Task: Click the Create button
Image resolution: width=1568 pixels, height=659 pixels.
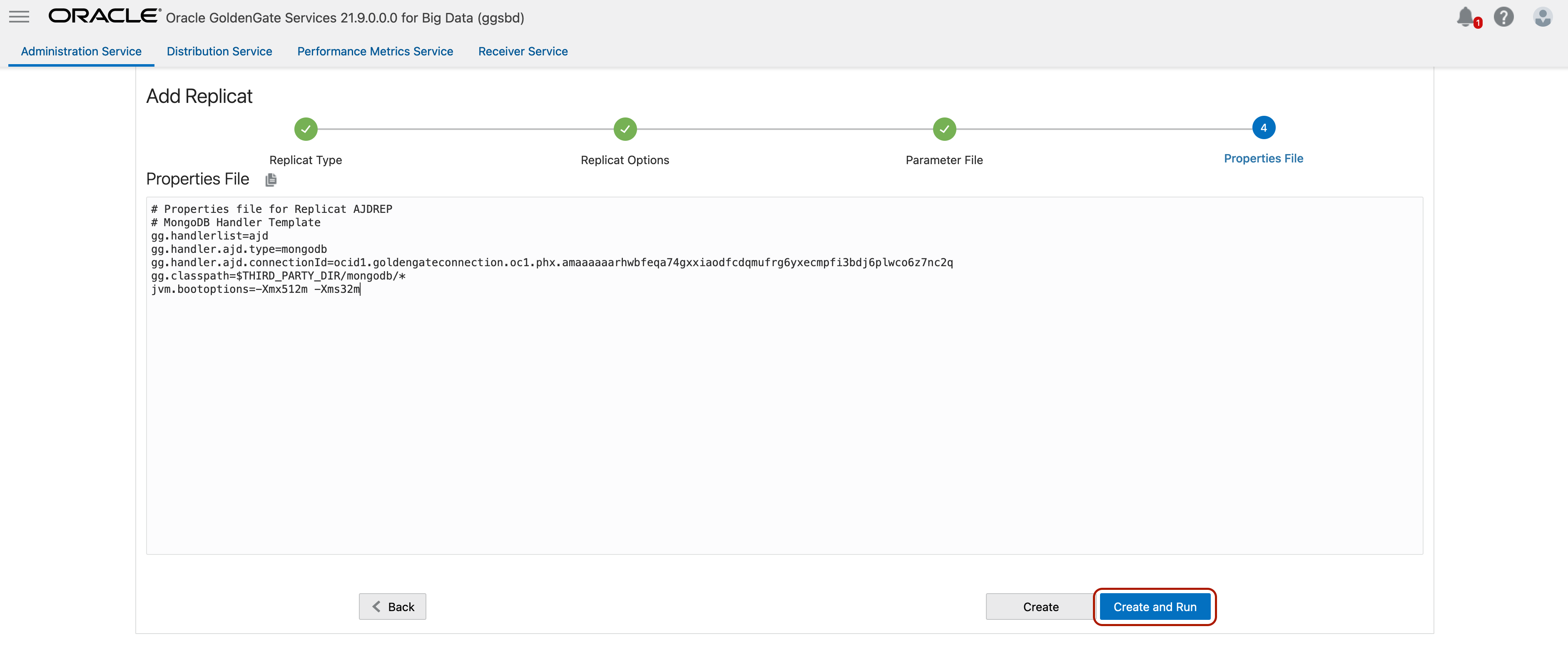Action: (x=1040, y=607)
